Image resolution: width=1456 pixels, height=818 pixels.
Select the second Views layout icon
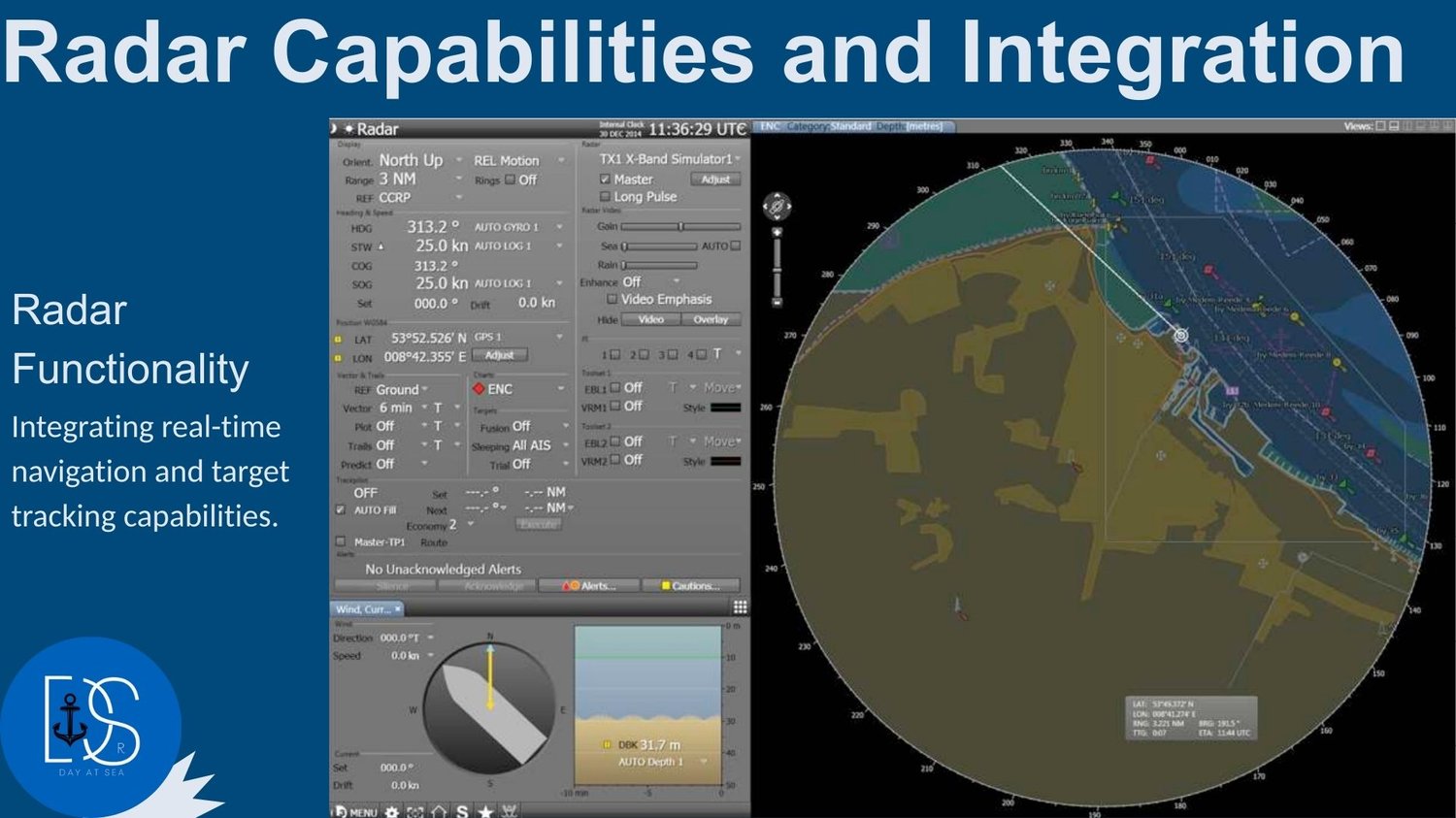pyautogui.click(x=1395, y=126)
